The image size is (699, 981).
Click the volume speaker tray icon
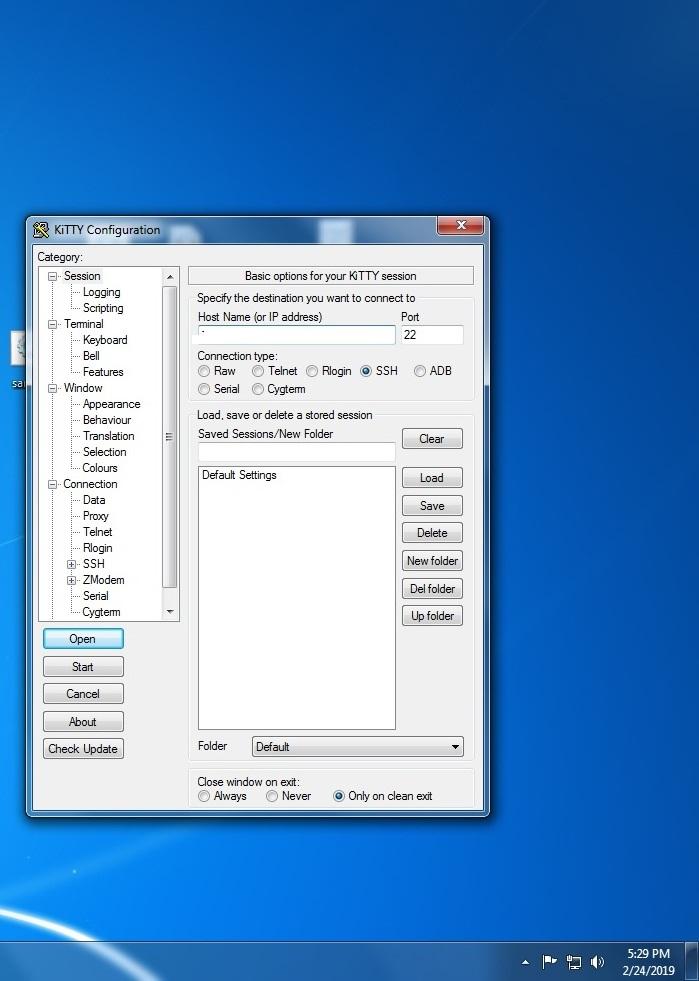(597, 962)
